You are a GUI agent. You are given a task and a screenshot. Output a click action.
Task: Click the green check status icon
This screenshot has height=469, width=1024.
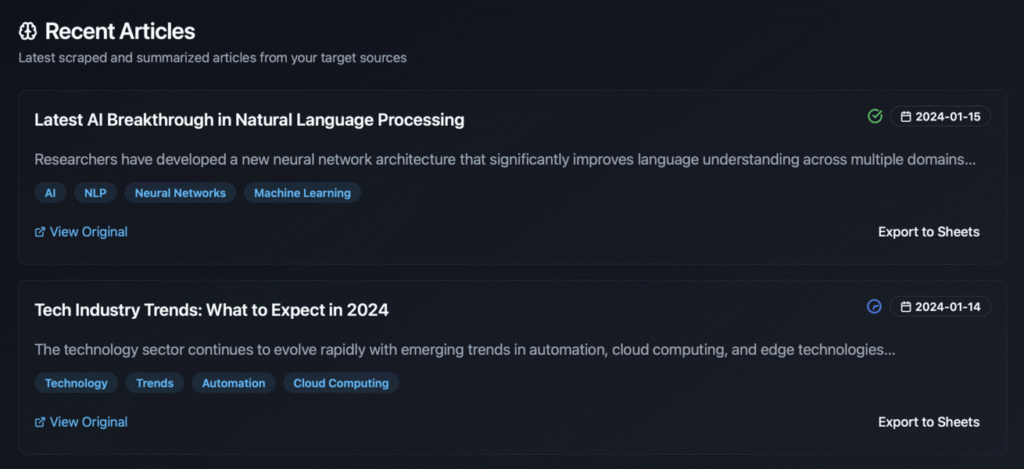(x=874, y=116)
